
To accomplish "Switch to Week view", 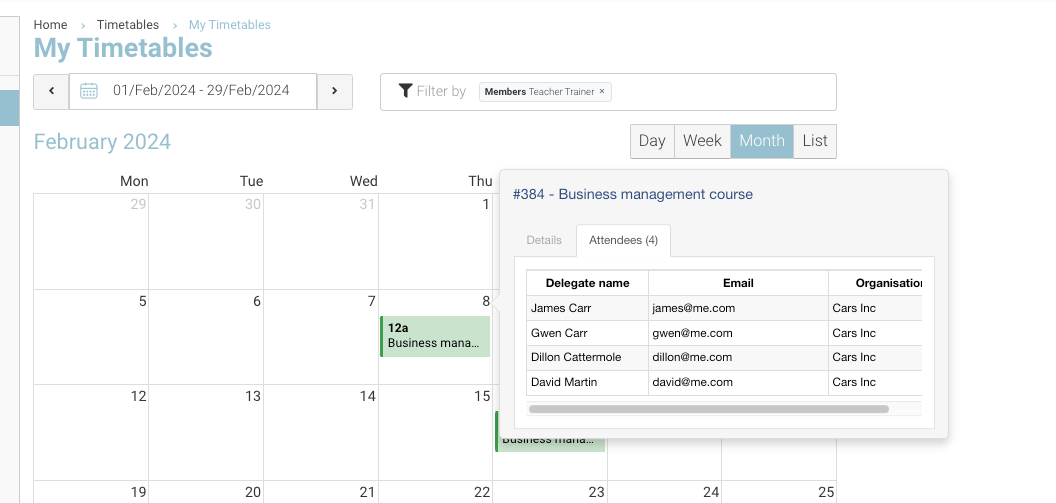I will click(x=702, y=141).
